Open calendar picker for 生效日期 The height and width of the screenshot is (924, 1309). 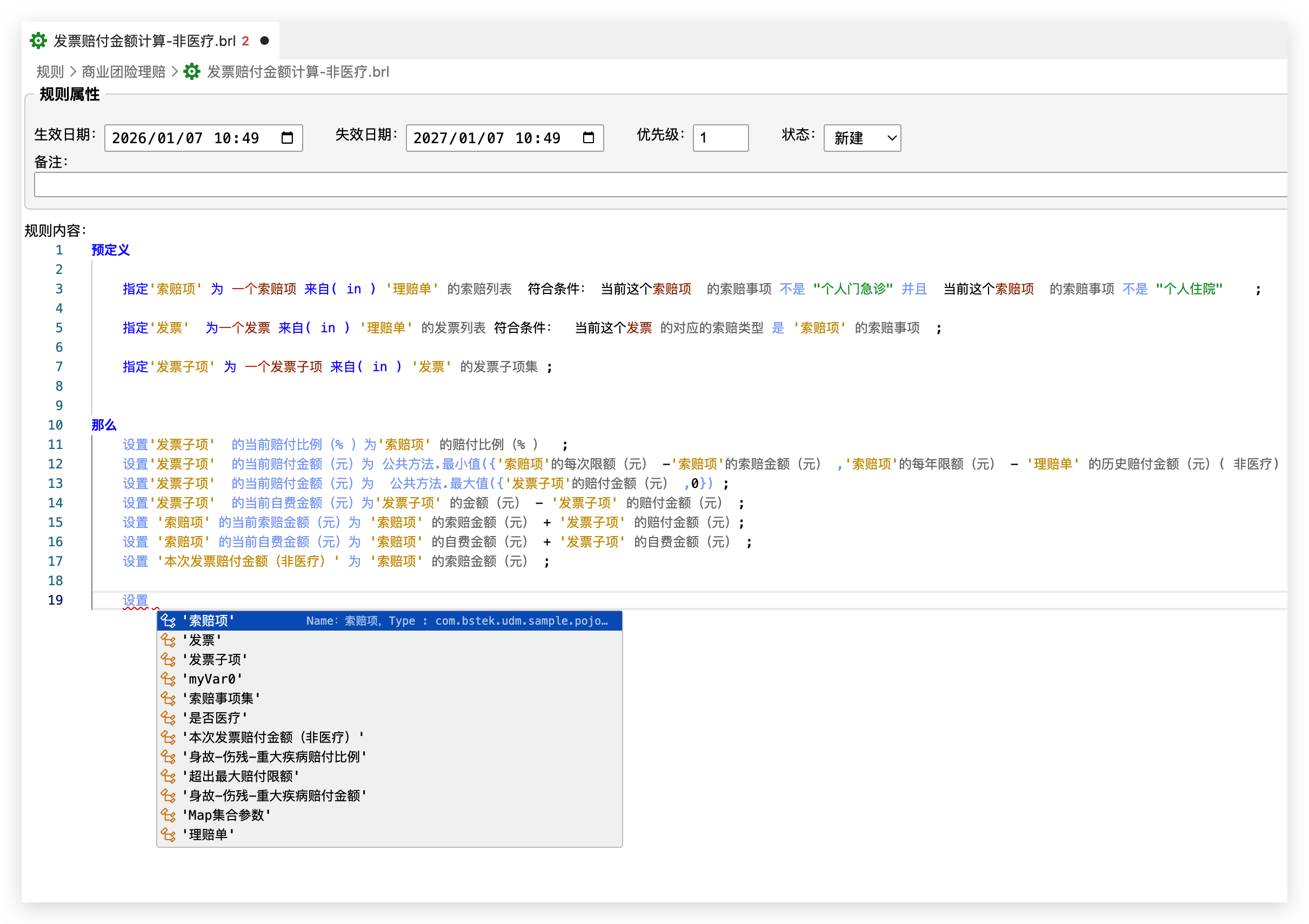click(x=288, y=138)
